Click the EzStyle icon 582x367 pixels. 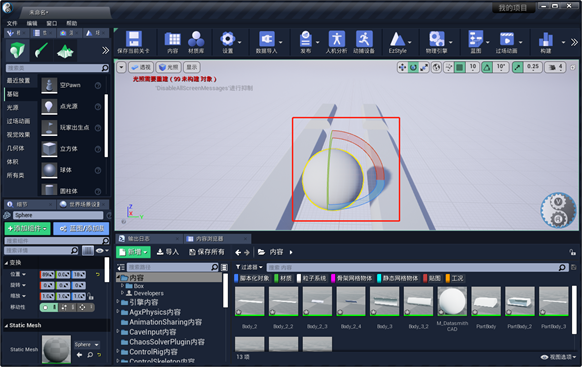pos(397,39)
